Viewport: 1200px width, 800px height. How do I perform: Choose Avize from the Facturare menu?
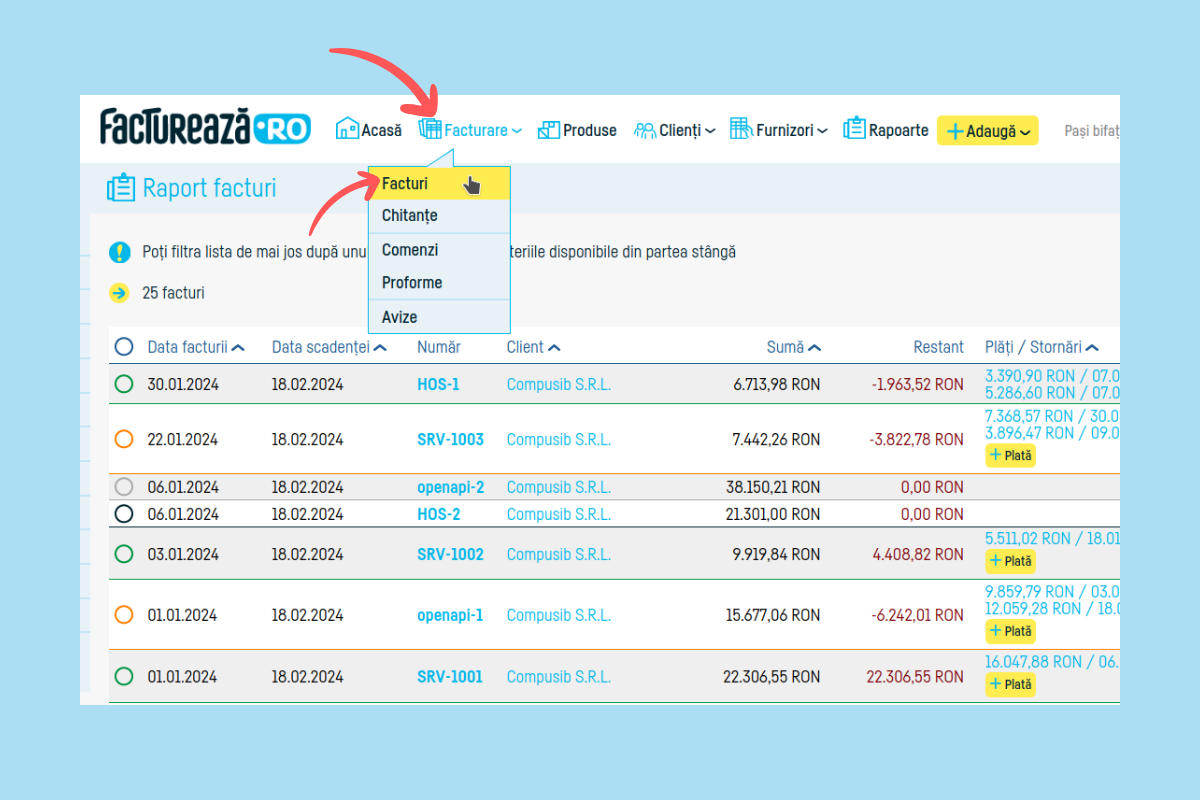coord(400,317)
